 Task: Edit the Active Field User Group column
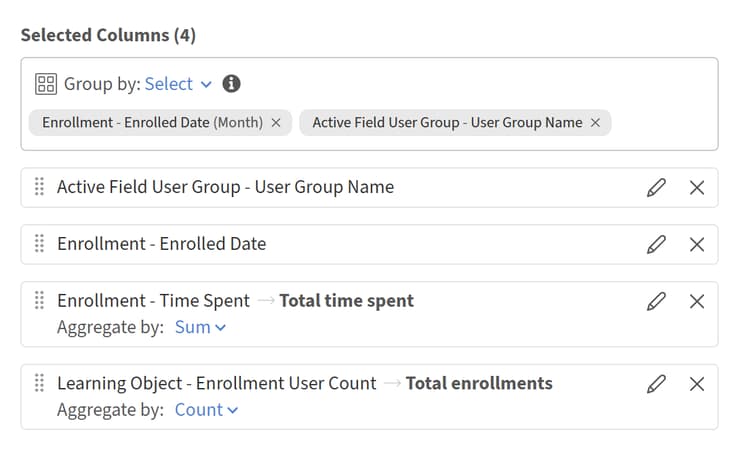[656, 187]
